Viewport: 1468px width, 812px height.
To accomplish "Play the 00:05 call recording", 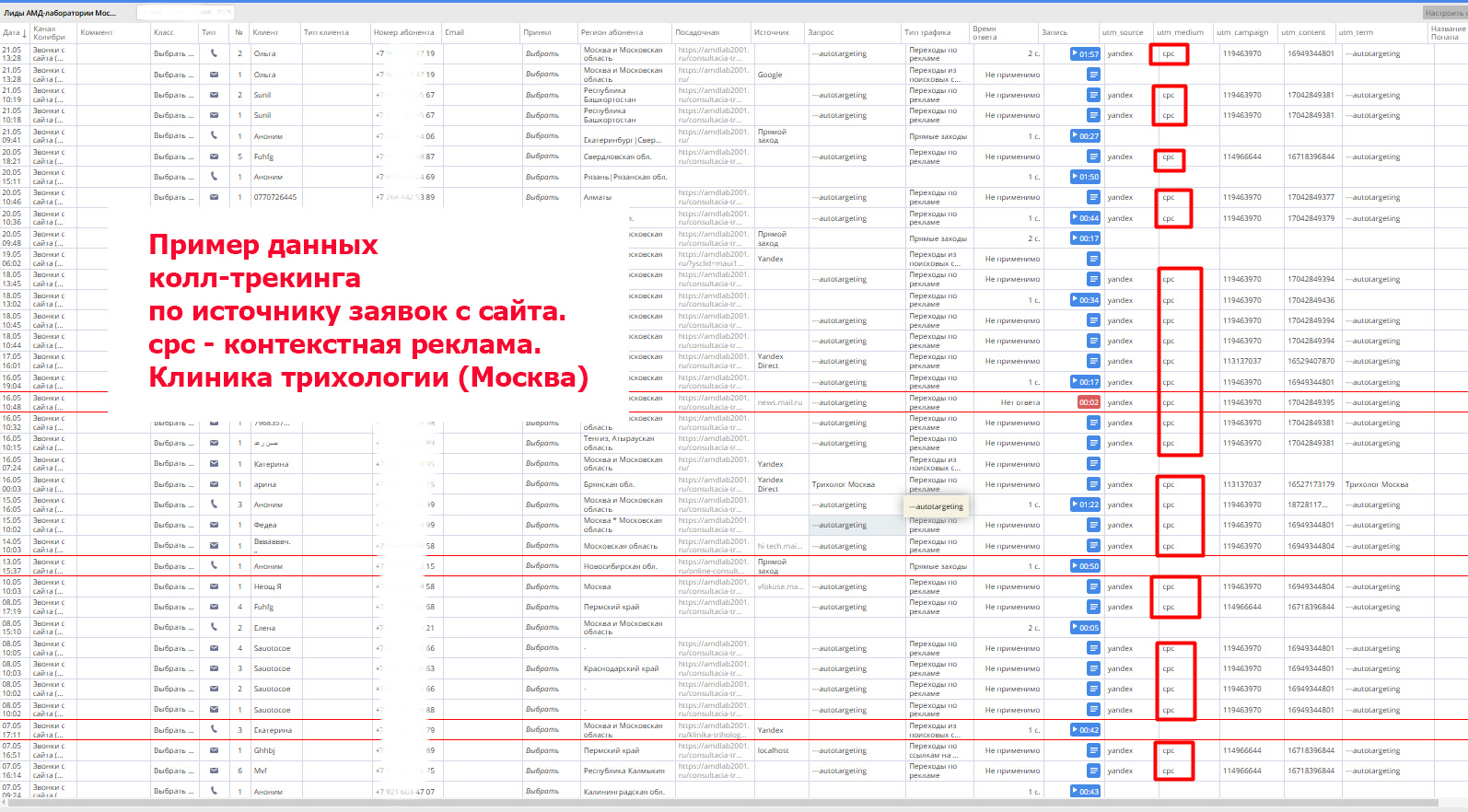I will [1085, 628].
